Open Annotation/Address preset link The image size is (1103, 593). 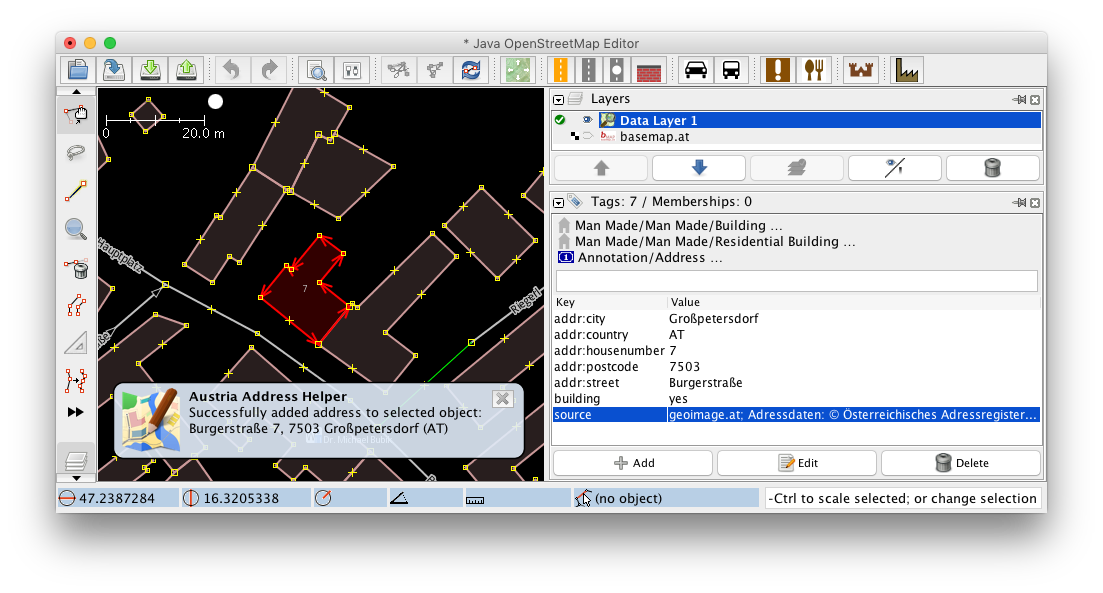click(x=649, y=257)
